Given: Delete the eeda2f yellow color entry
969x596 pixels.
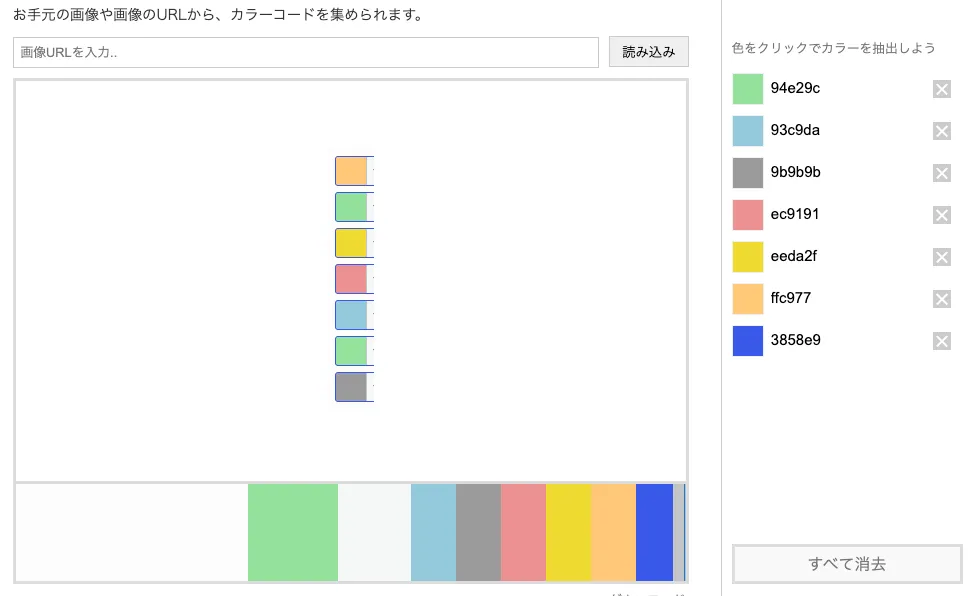Looking at the screenshot, I should click(x=941, y=257).
